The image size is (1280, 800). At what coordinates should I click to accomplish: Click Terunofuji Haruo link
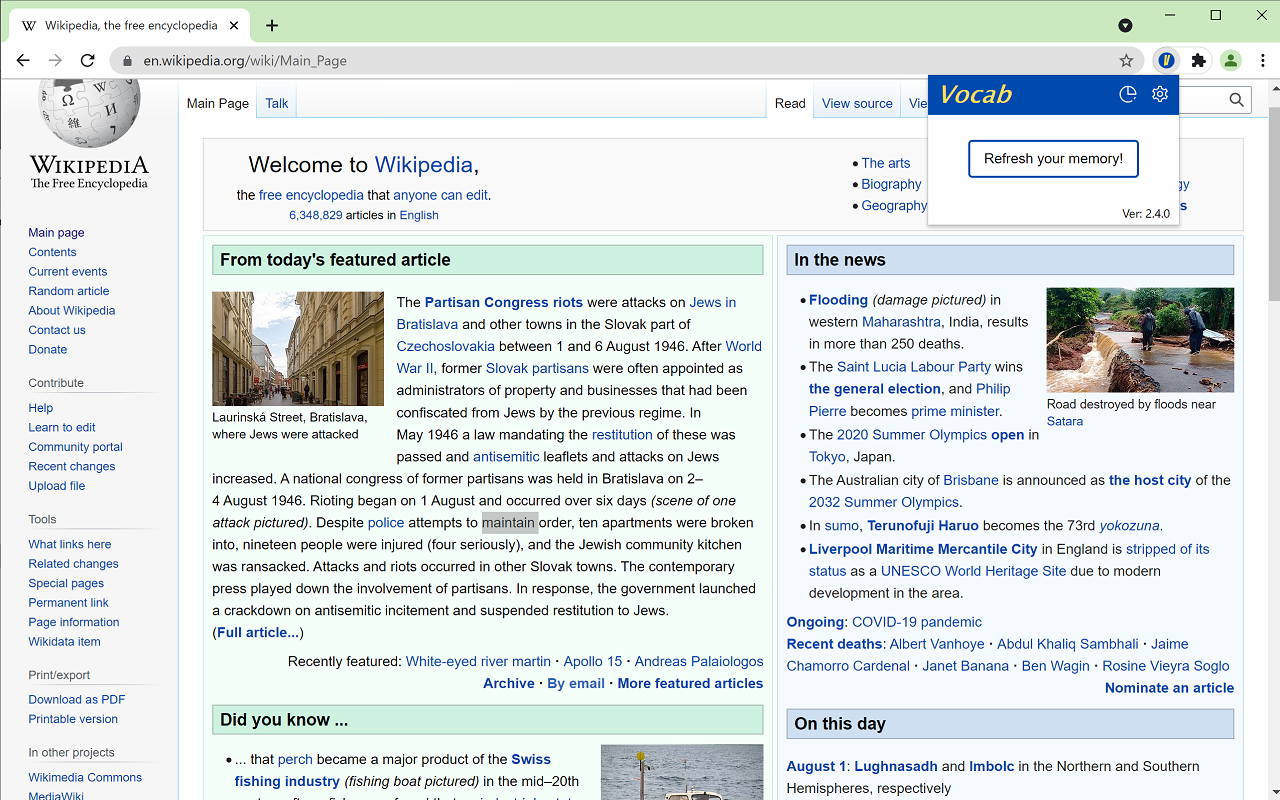click(x=923, y=526)
